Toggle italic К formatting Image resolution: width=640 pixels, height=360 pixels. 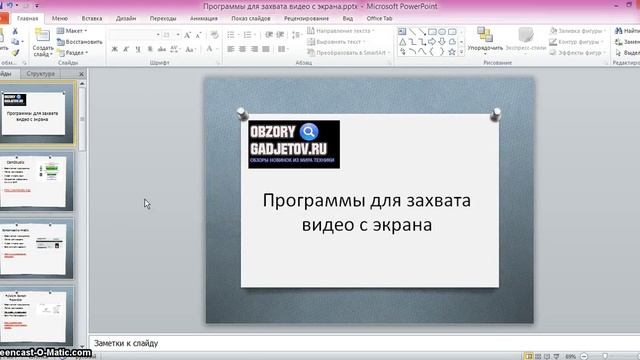pos(126,49)
